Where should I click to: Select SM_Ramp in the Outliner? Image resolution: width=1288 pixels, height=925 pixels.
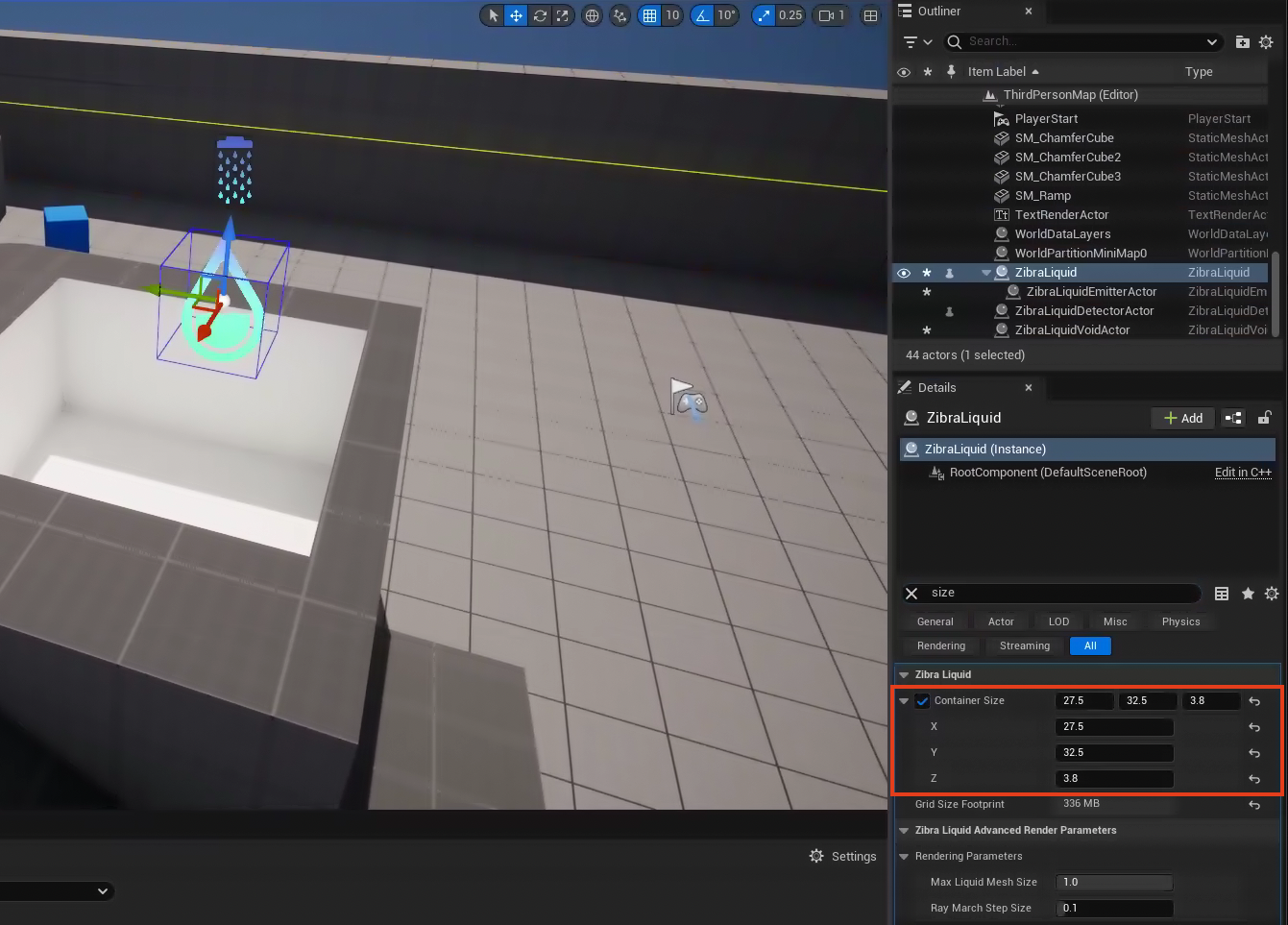(x=1042, y=196)
